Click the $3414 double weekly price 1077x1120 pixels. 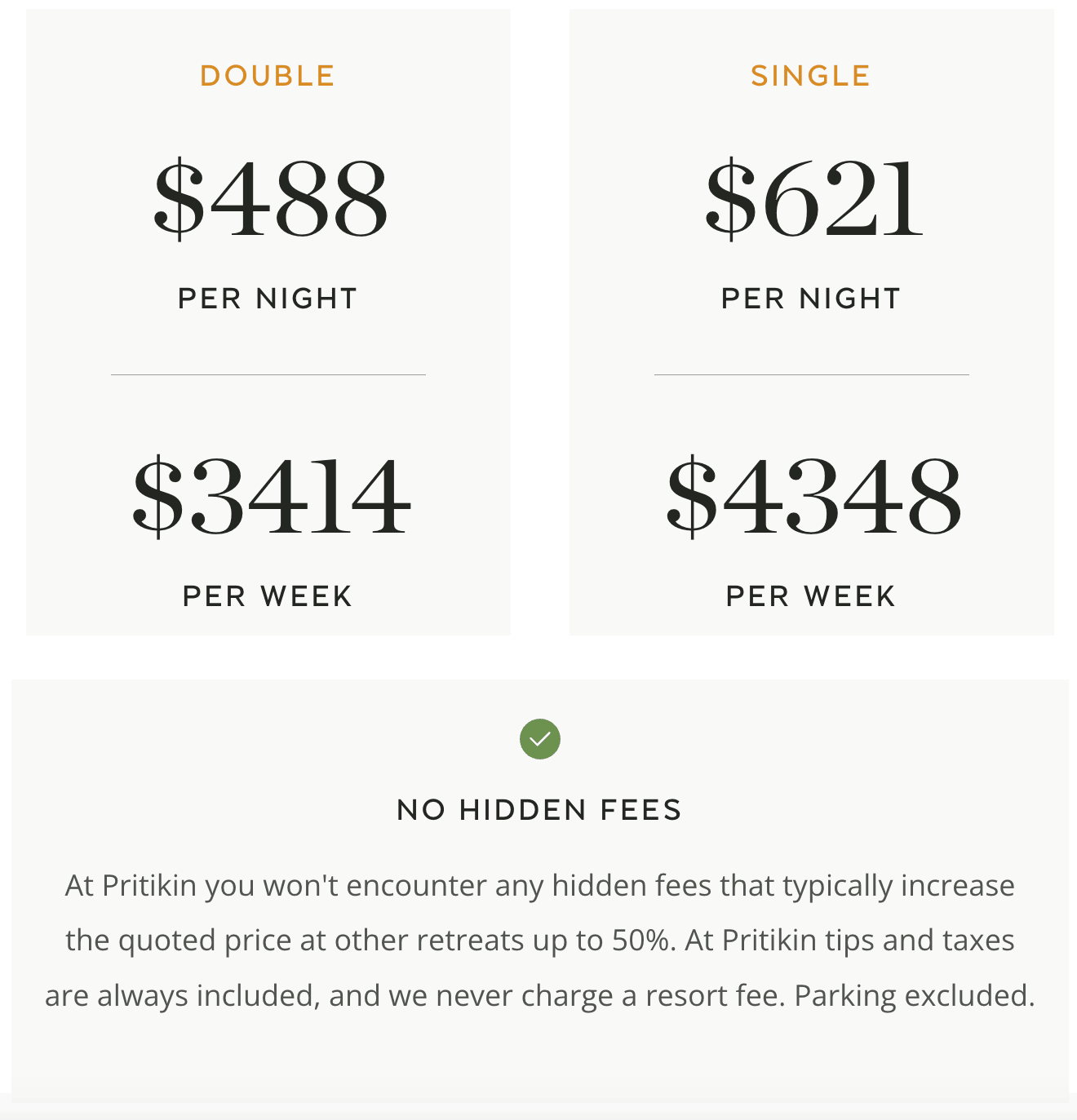pyautogui.click(x=271, y=496)
